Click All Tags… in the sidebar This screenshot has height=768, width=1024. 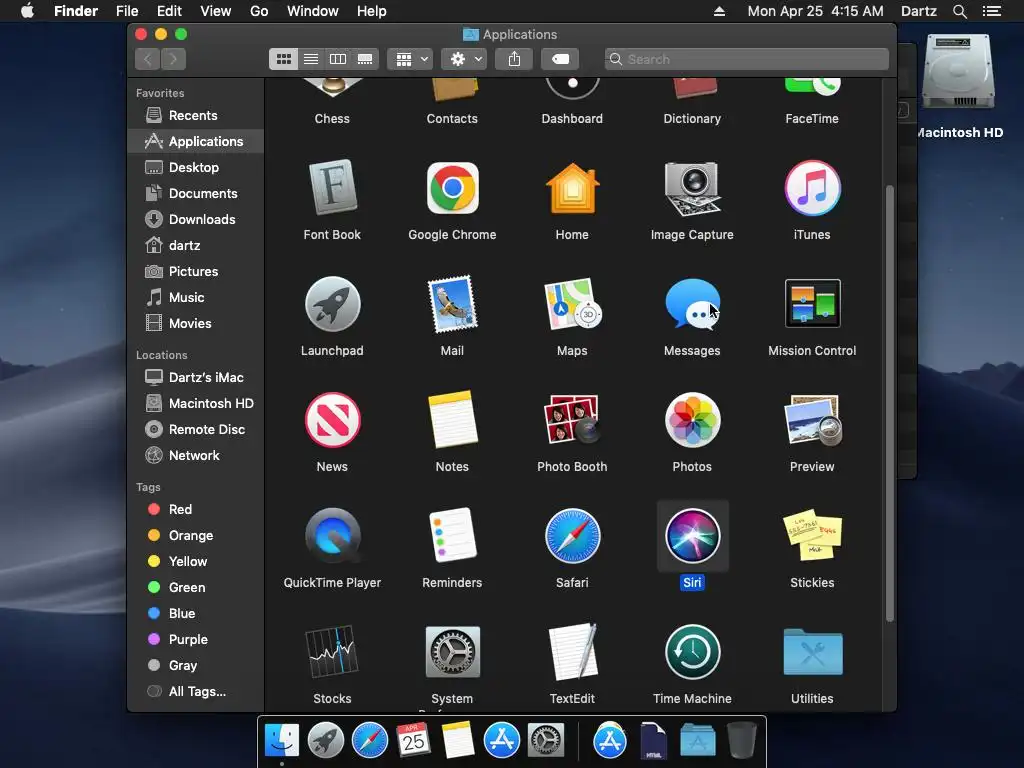(x=196, y=692)
